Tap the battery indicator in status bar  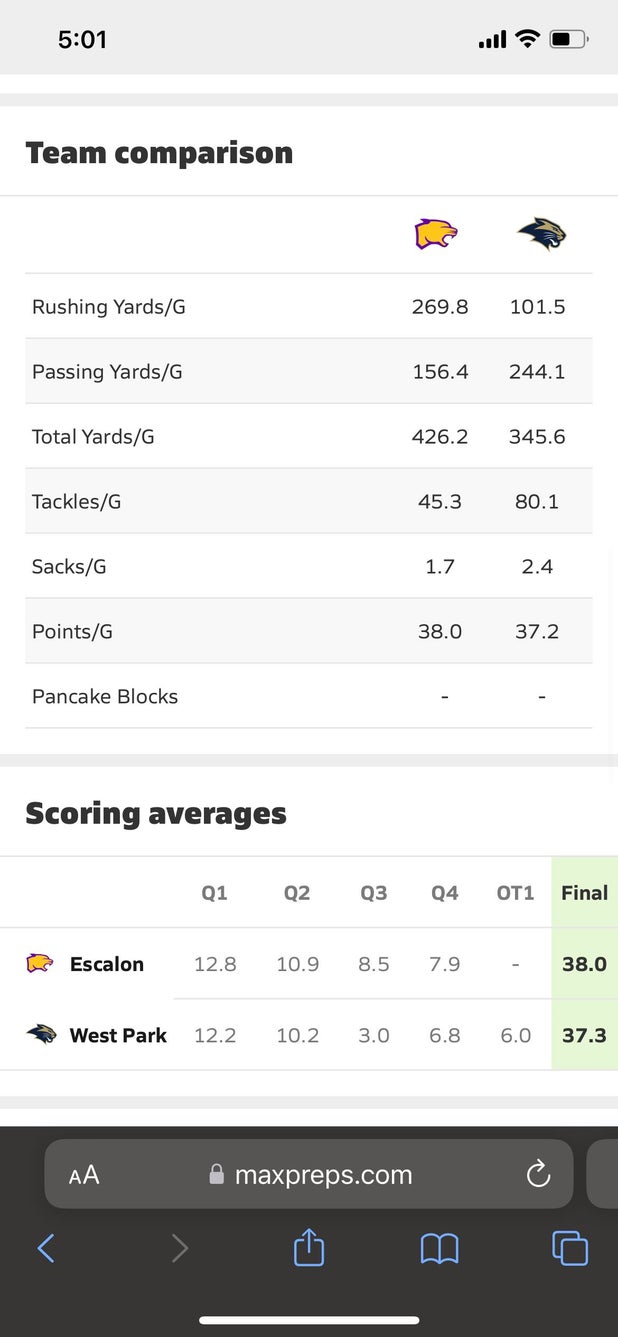tap(569, 40)
